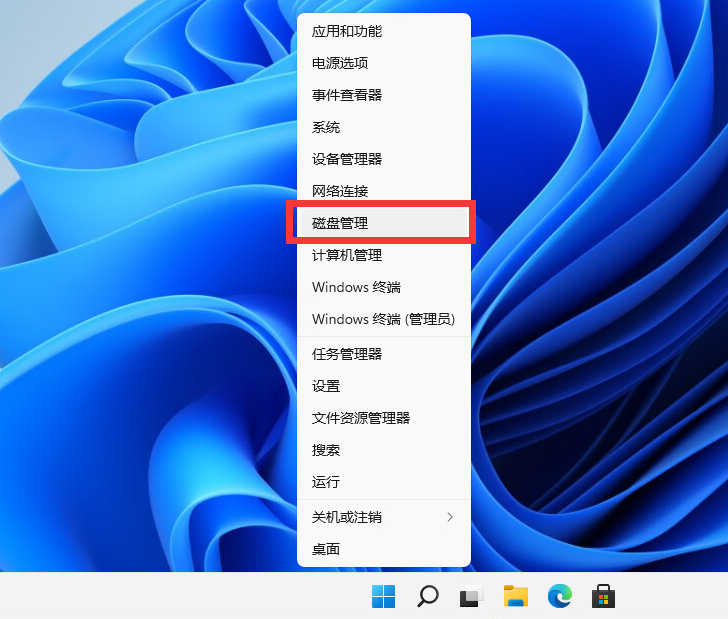Open 事件查看器 from the menu
The width and height of the screenshot is (728, 619).
(x=347, y=95)
